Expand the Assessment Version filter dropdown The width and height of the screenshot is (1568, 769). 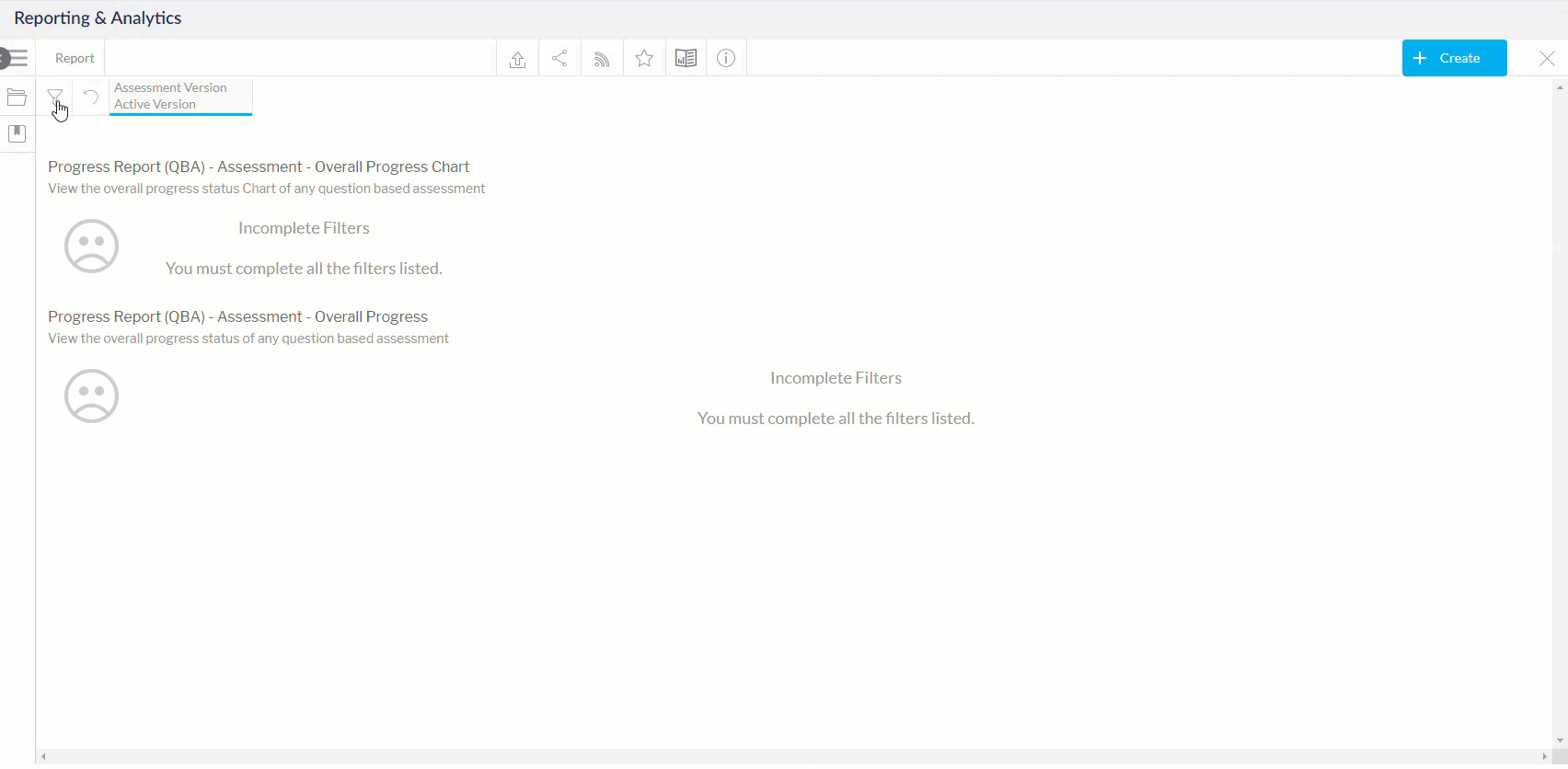(180, 97)
